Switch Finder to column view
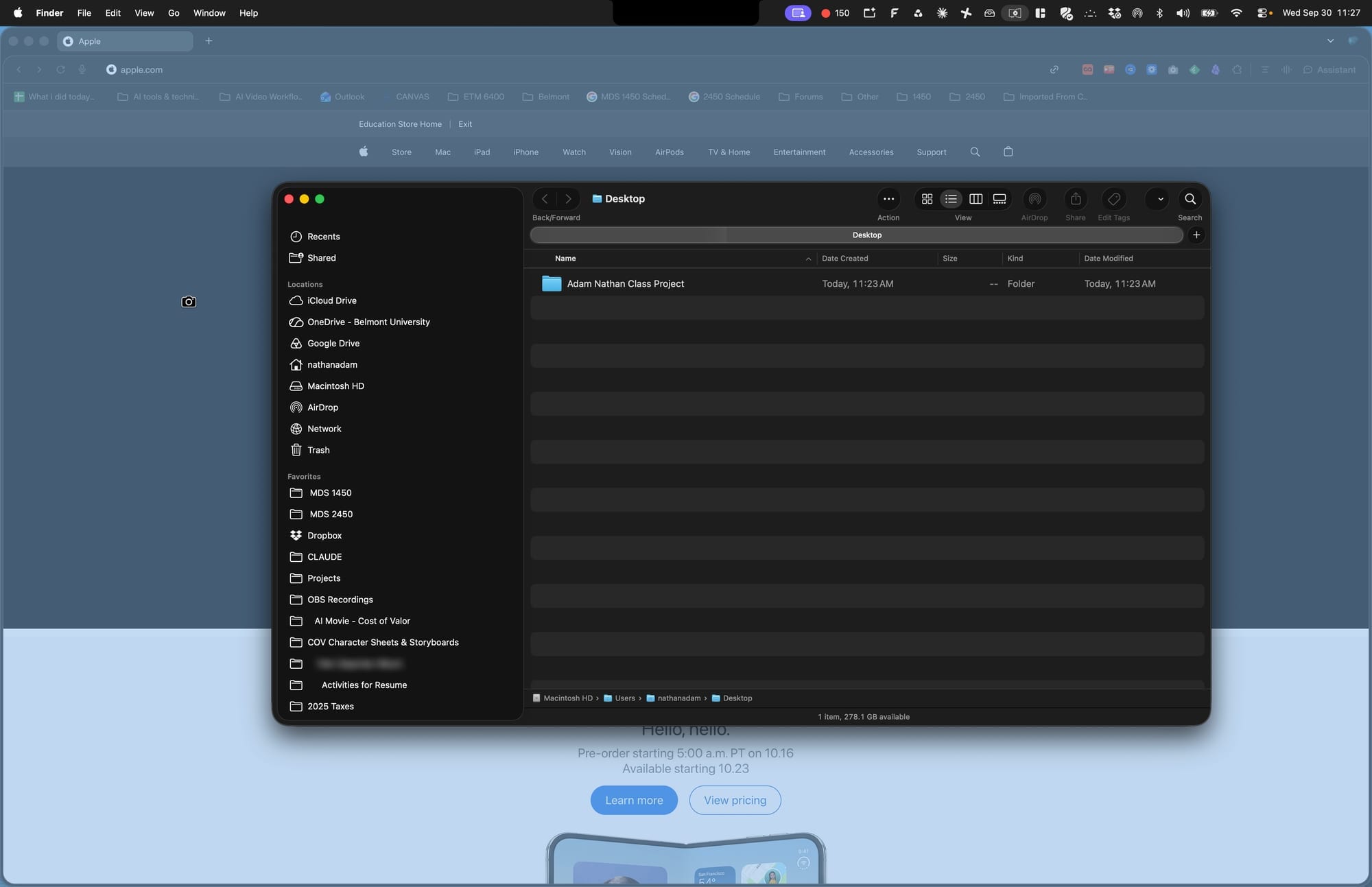 click(975, 199)
